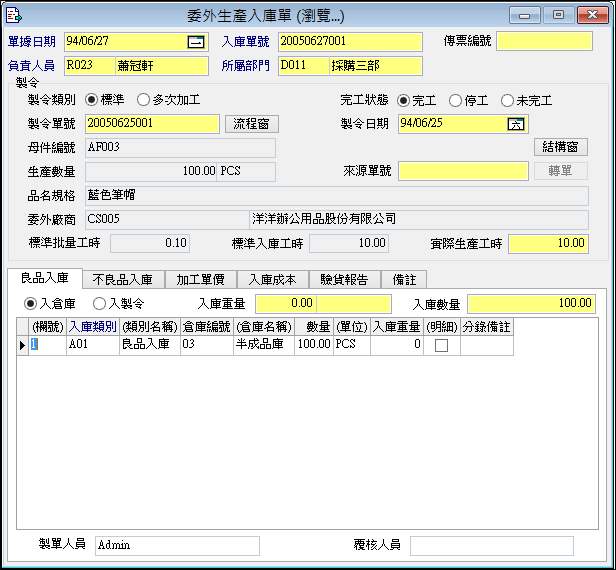Toggle the 明細 checkbox in row 1

click(441, 345)
